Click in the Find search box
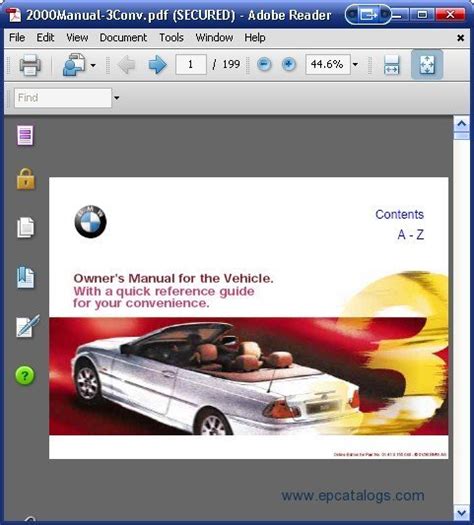Screen dimensions: 474x525 (63, 98)
